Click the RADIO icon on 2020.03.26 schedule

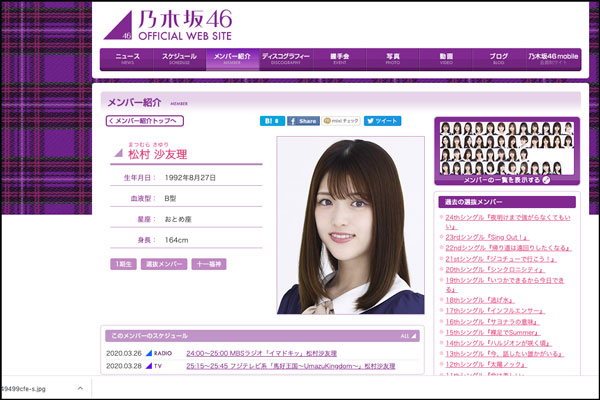click(162, 353)
